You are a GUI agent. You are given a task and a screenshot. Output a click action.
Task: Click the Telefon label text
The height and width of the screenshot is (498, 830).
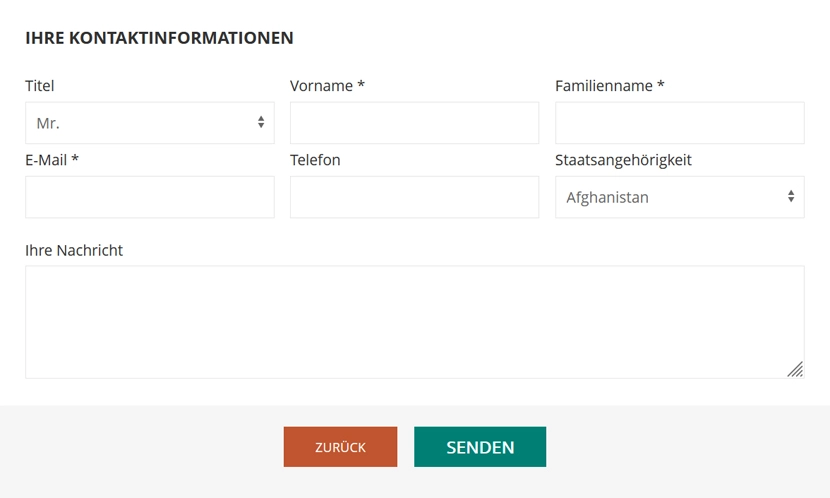point(315,160)
